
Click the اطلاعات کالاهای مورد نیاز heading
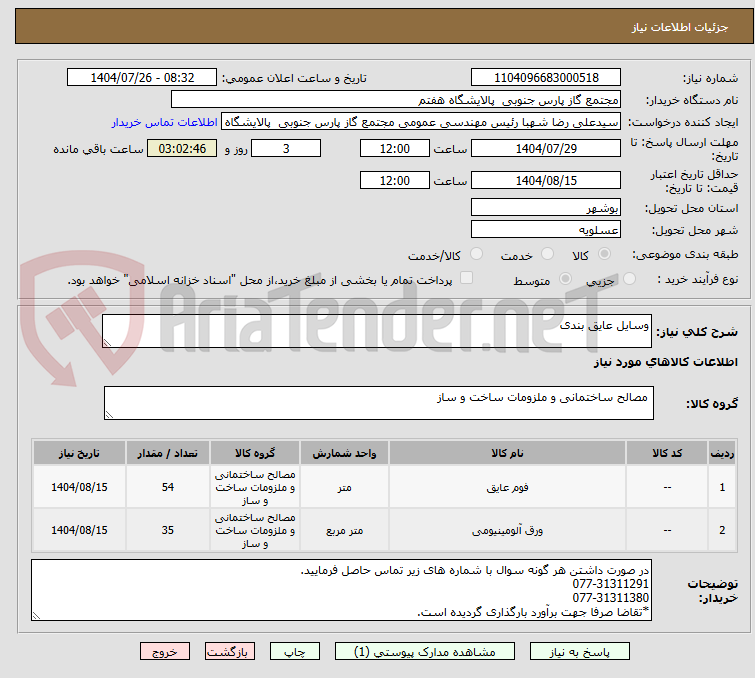pyautogui.click(x=665, y=362)
